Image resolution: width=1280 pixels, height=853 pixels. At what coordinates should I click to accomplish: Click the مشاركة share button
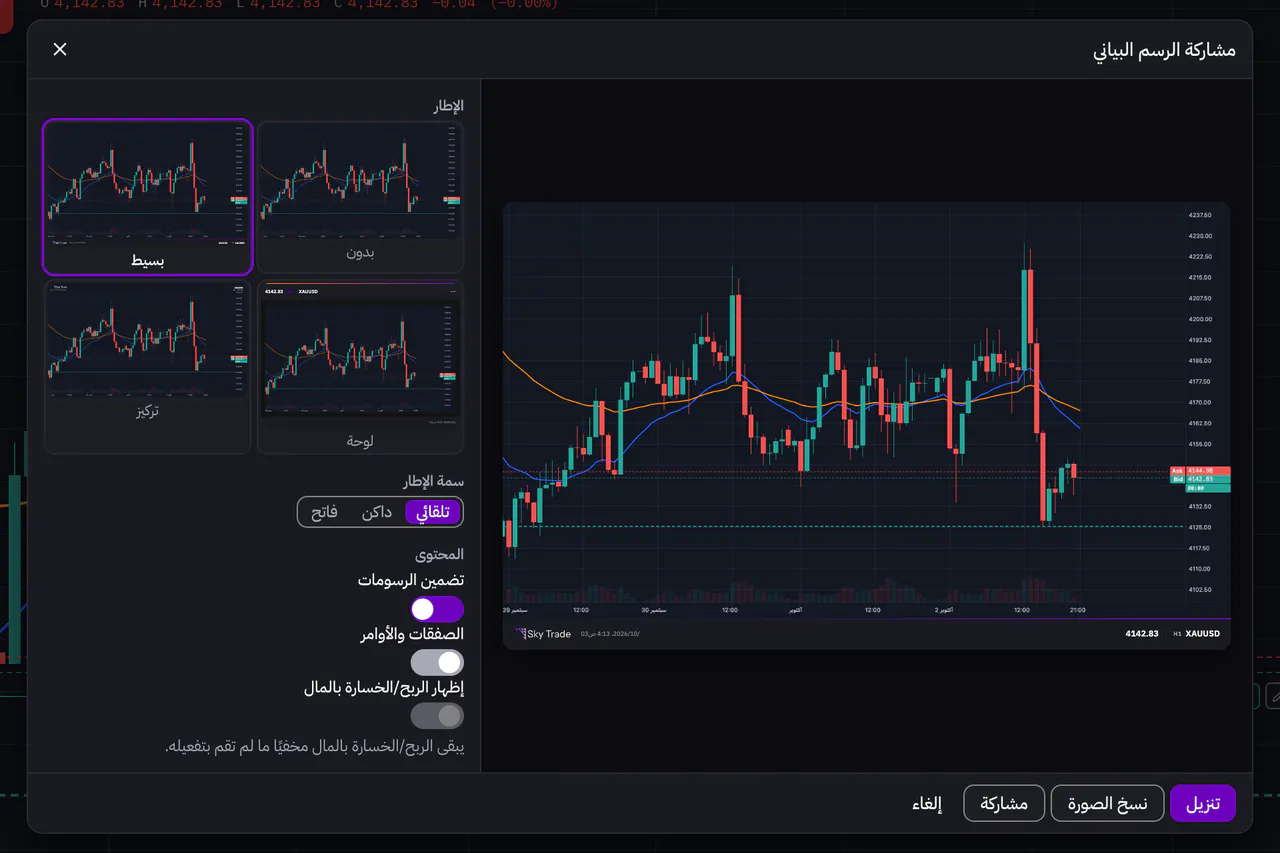click(x=1004, y=803)
